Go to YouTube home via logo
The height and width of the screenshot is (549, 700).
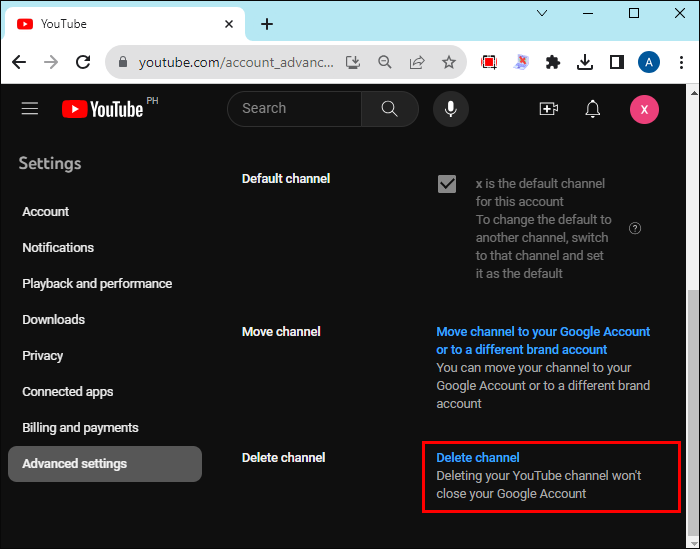103,109
